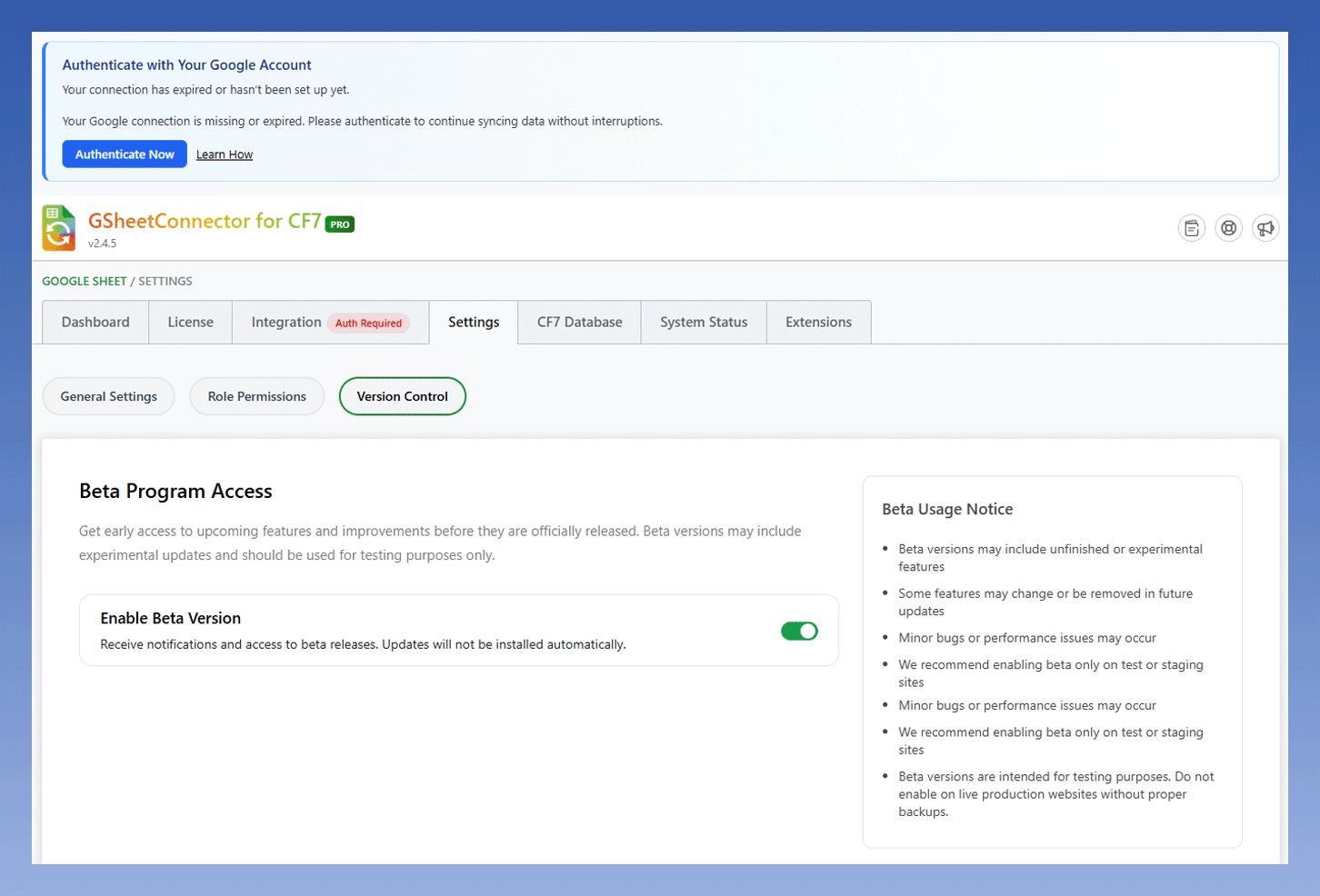Open the Integration tab
Image resolution: width=1320 pixels, height=896 pixels.
(x=331, y=323)
